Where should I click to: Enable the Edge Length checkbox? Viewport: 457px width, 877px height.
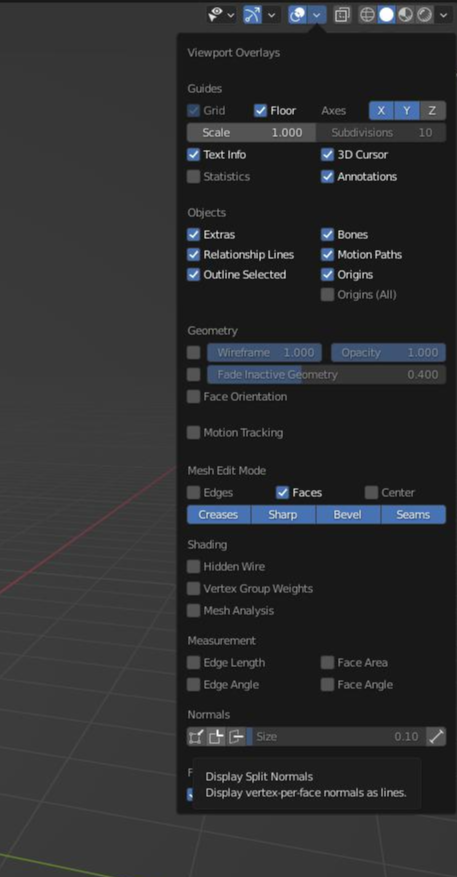coord(194,663)
